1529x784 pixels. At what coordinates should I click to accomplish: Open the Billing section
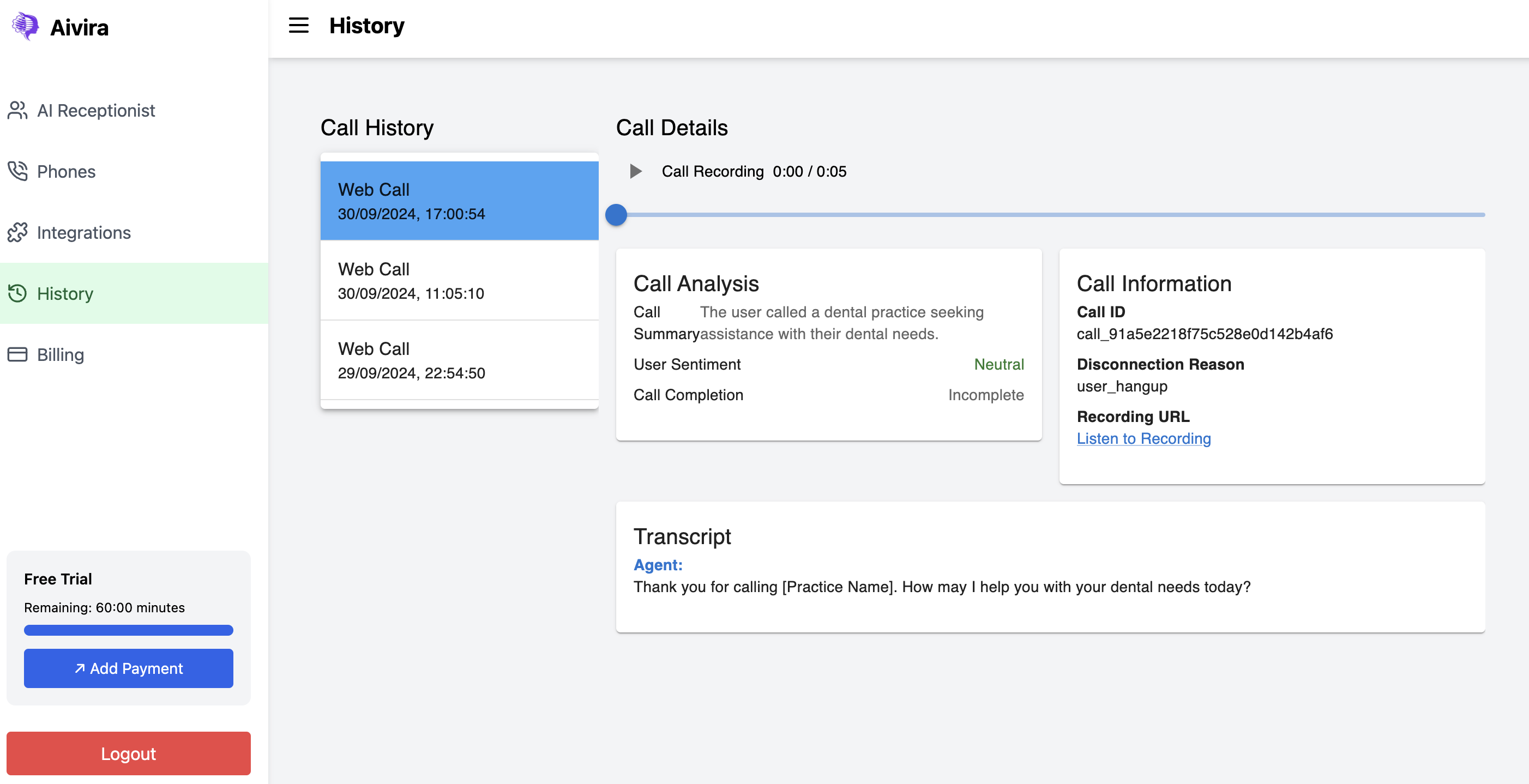[60, 355]
